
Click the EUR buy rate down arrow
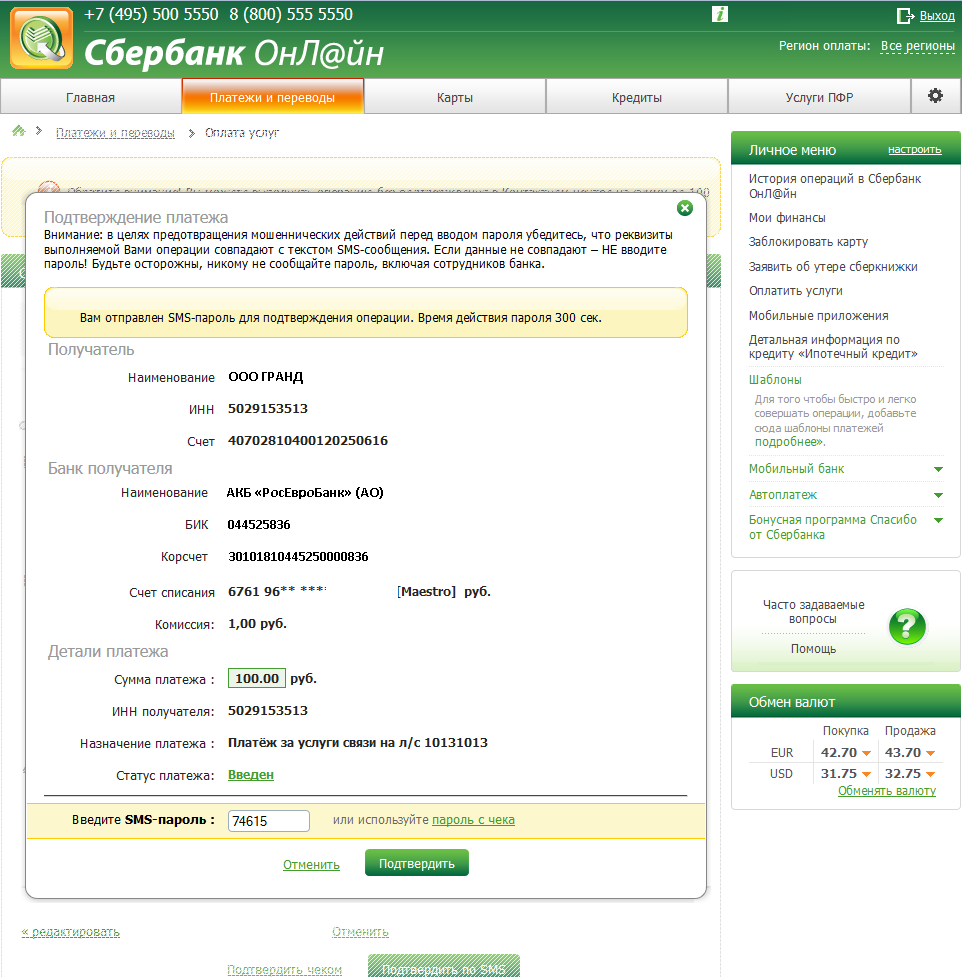pyautogui.click(x=866, y=754)
